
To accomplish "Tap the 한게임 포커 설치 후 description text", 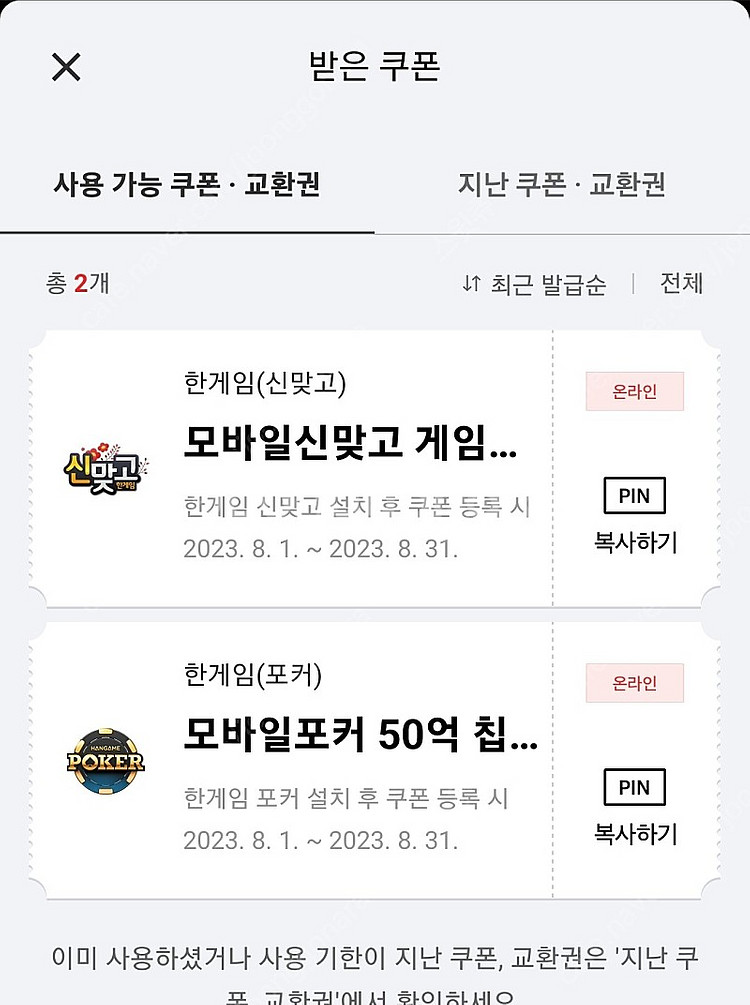I will pyautogui.click(x=346, y=798).
